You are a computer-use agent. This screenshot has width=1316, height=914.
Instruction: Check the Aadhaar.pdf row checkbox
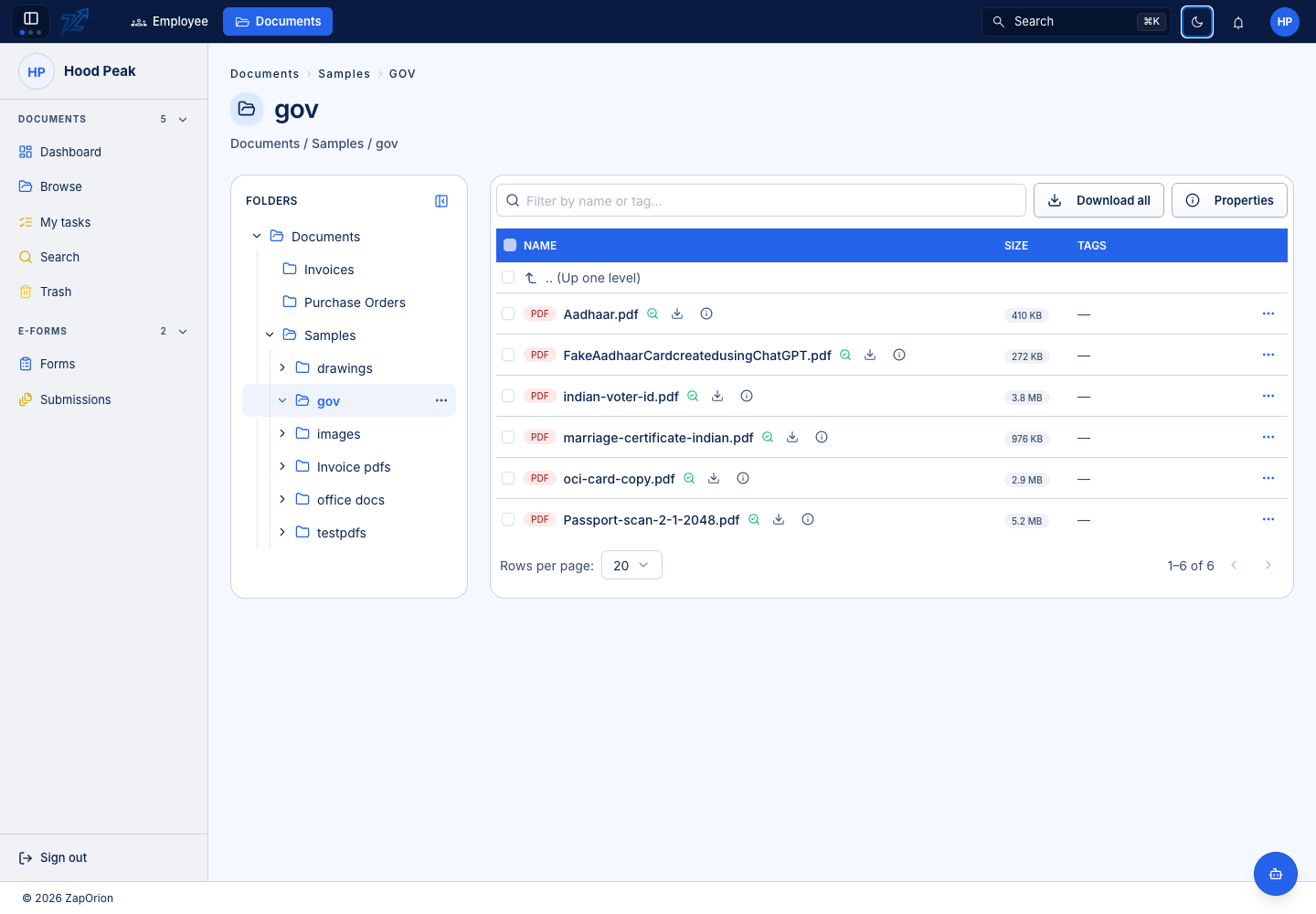point(508,314)
